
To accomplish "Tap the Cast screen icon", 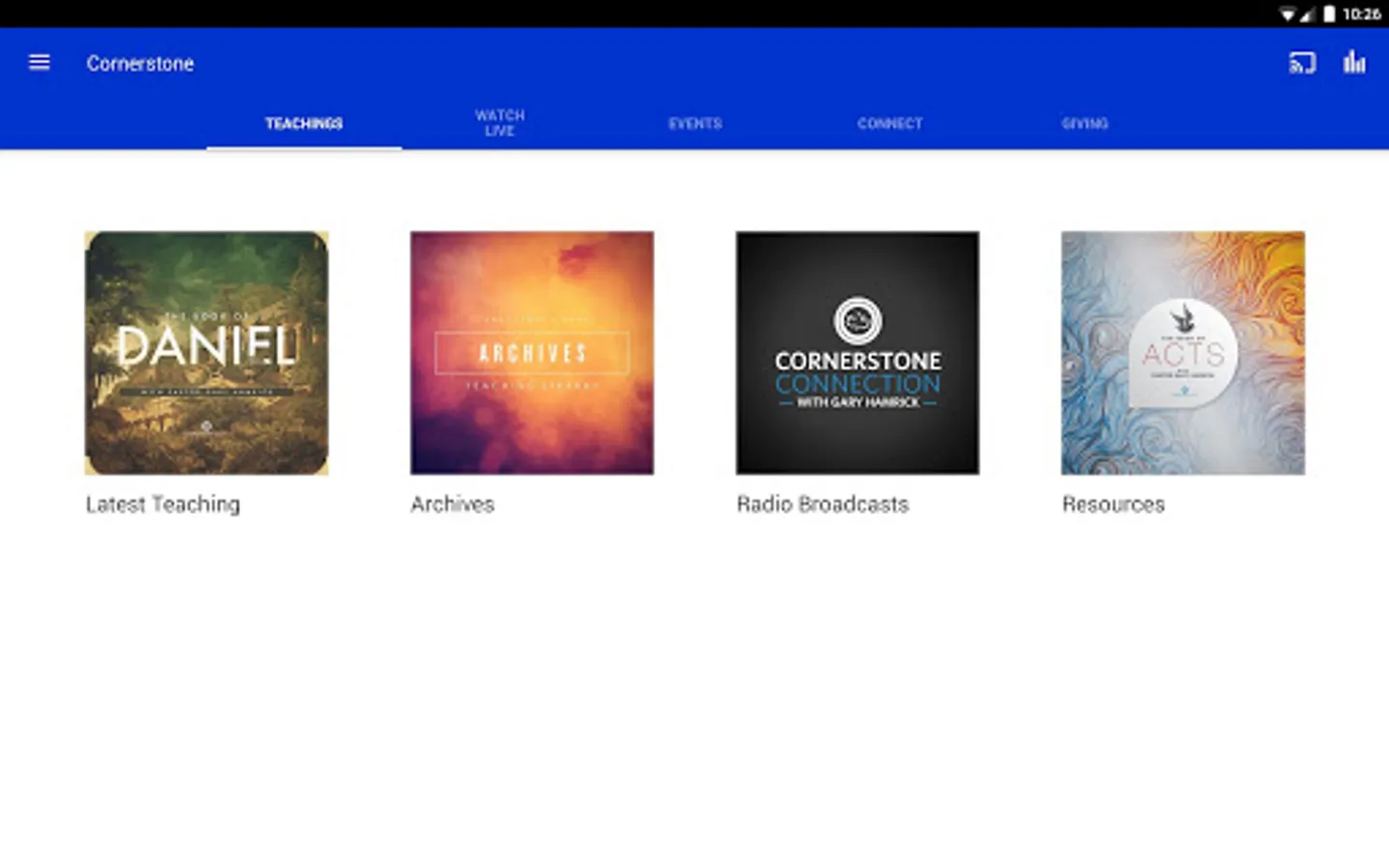I will pos(1302,64).
